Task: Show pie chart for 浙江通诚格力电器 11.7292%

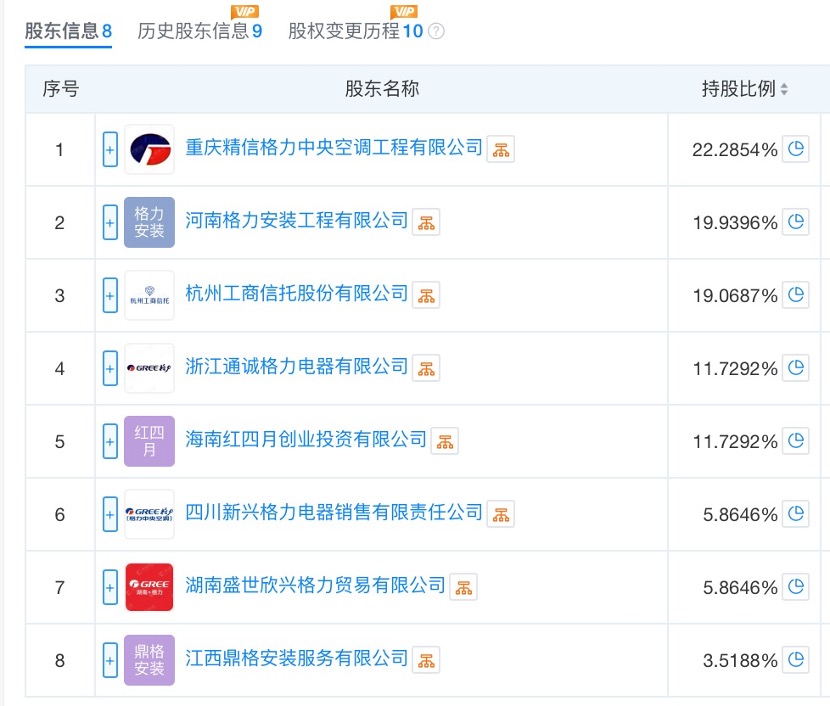Action: tap(796, 368)
